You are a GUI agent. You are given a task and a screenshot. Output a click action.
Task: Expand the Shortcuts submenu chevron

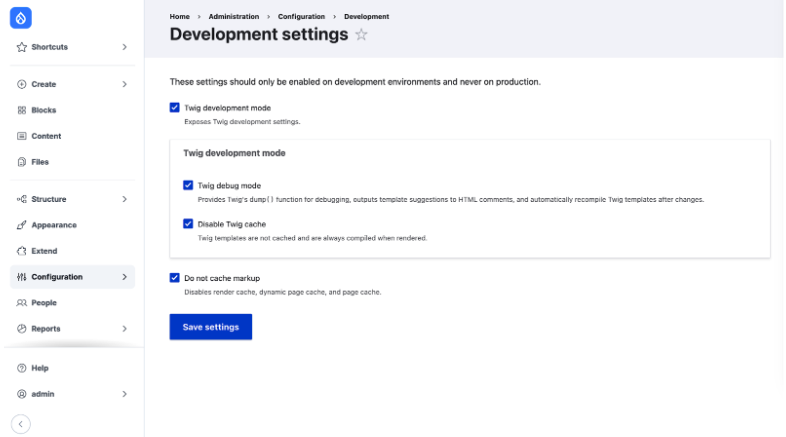point(124,47)
